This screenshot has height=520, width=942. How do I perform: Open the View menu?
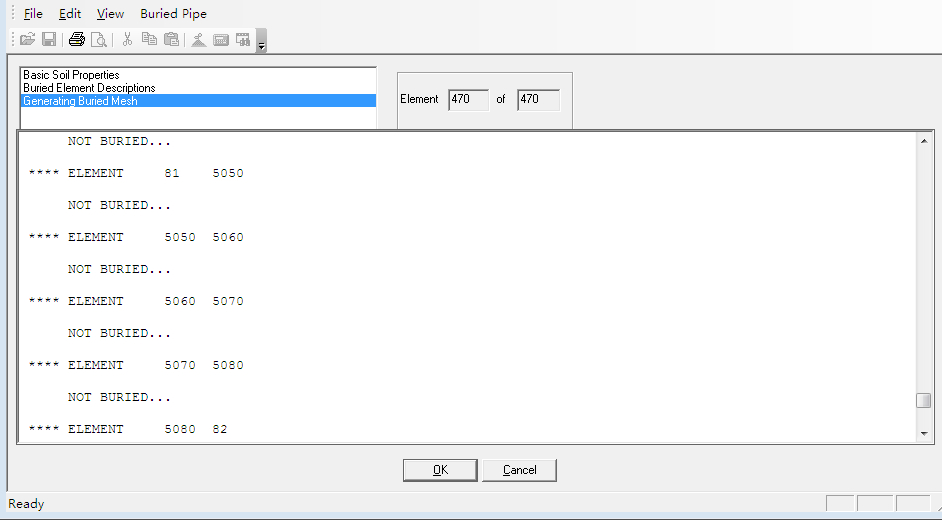pyautogui.click(x=110, y=14)
